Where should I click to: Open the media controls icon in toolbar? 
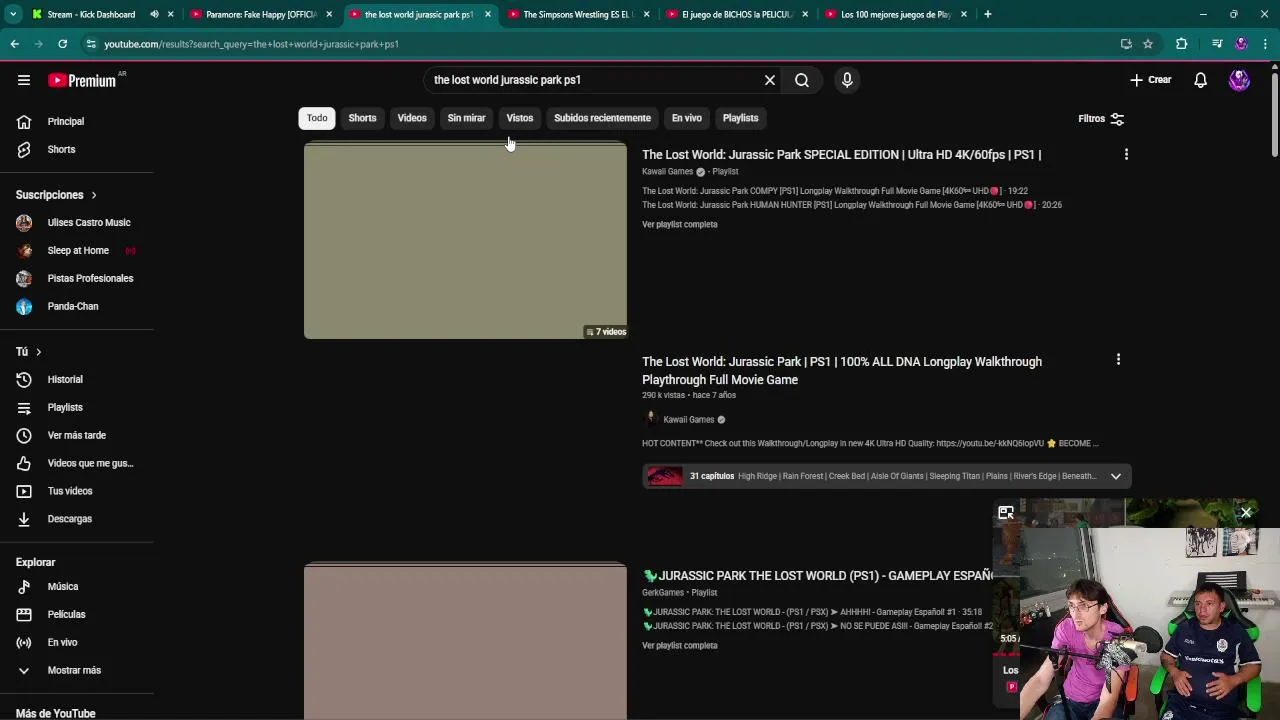point(1217,44)
